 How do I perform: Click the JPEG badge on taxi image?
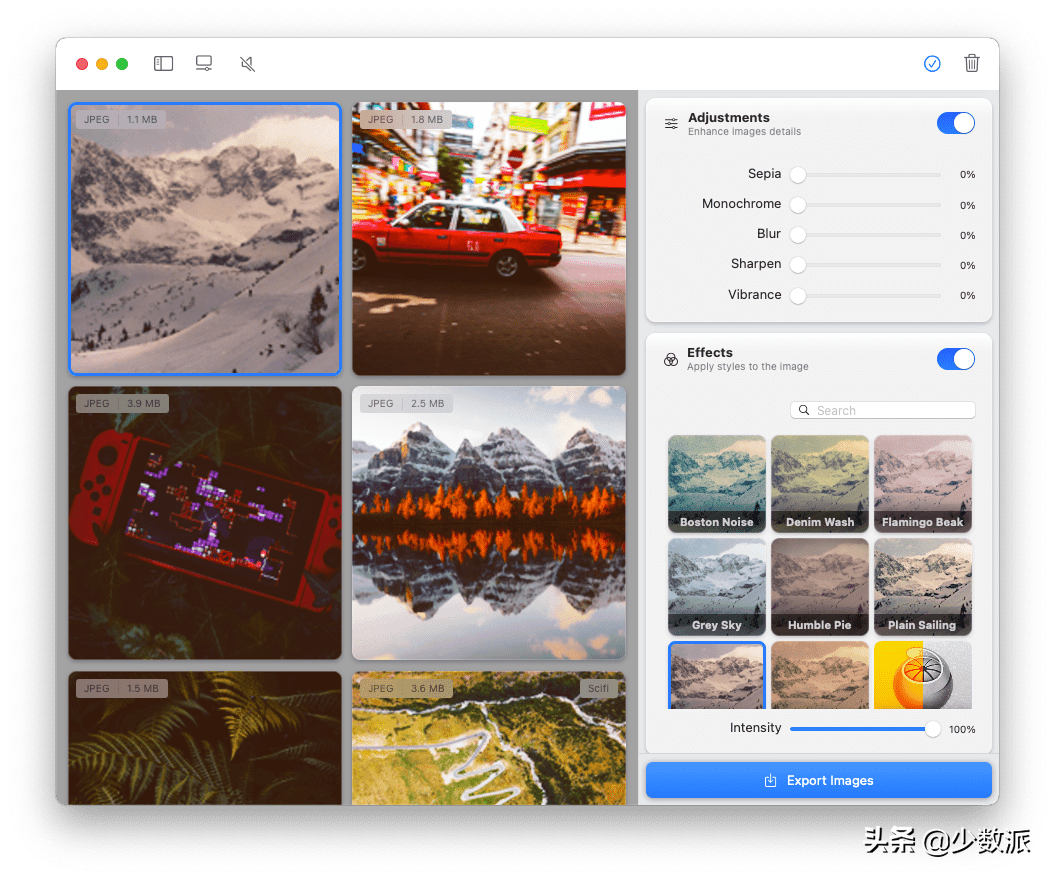381,120
